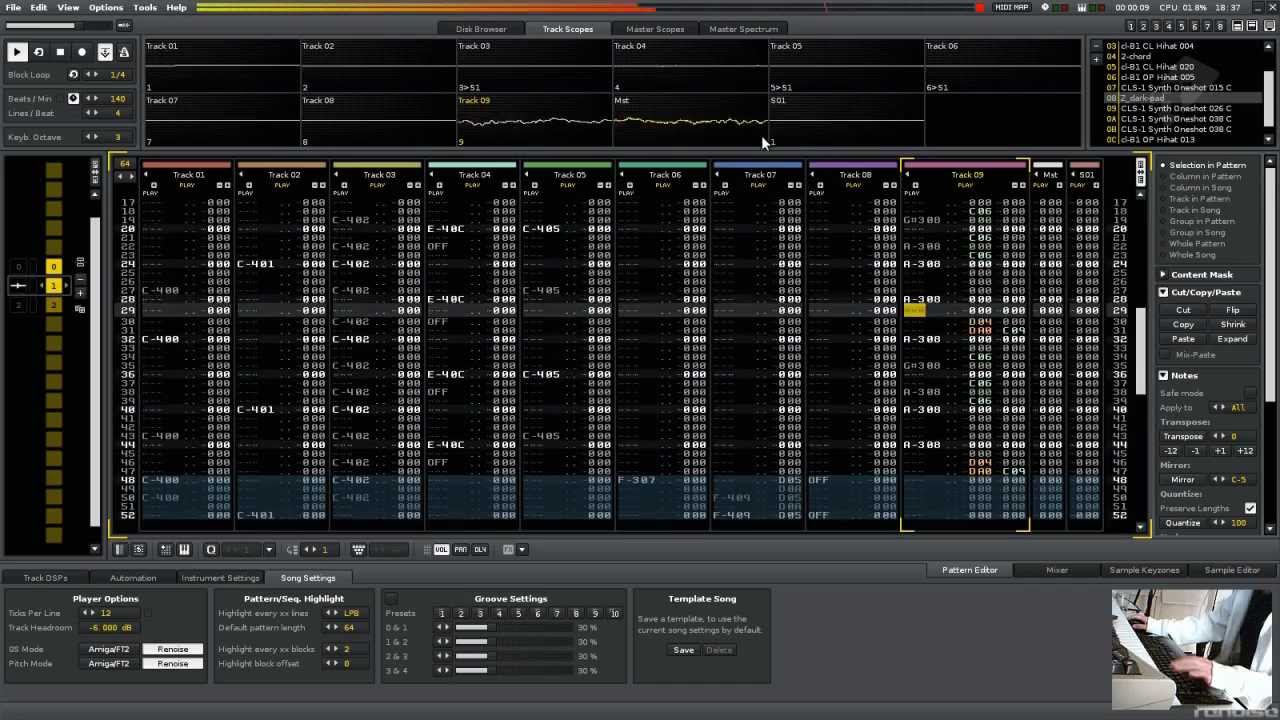Start playback with the Play button

[x=17, y=52]
